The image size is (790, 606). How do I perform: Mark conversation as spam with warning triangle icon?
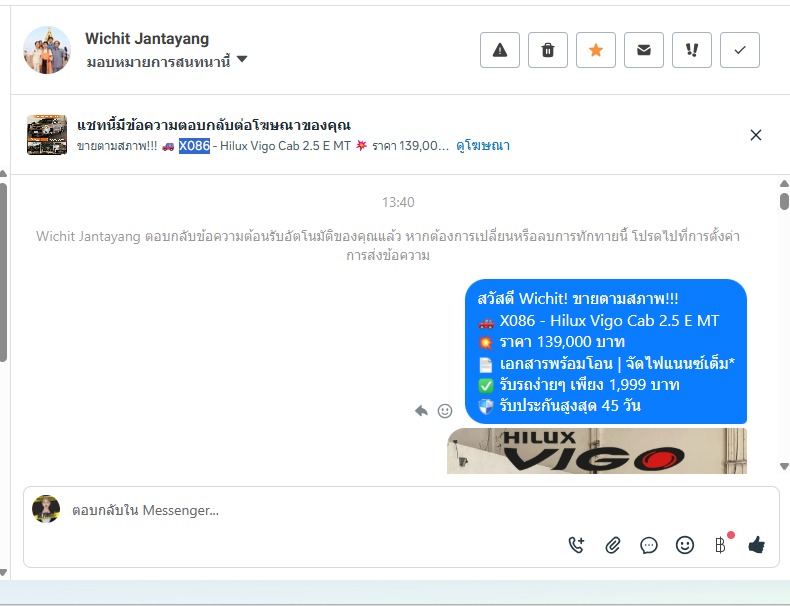pyautogui.click(x=499, y=50)
